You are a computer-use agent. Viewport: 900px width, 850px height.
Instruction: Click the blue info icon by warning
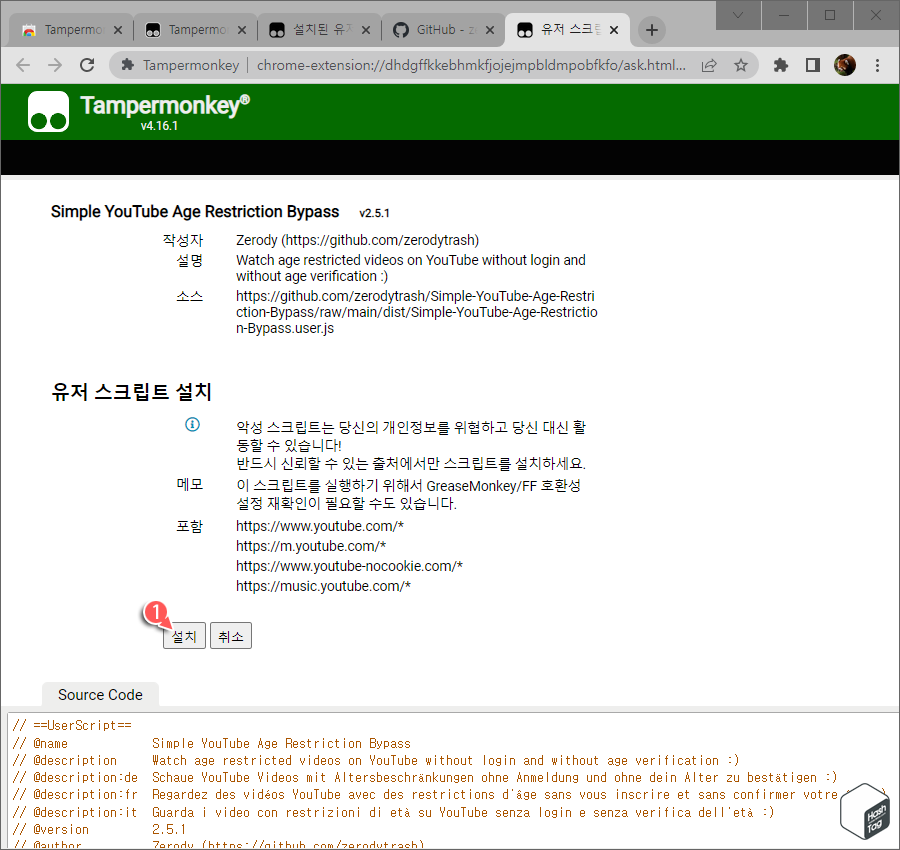tap(192, 424)
